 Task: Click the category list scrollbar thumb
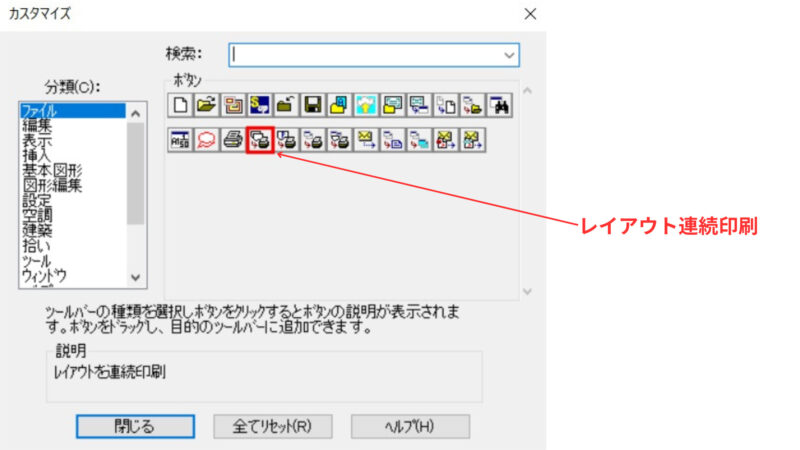[x=135, y=173]
